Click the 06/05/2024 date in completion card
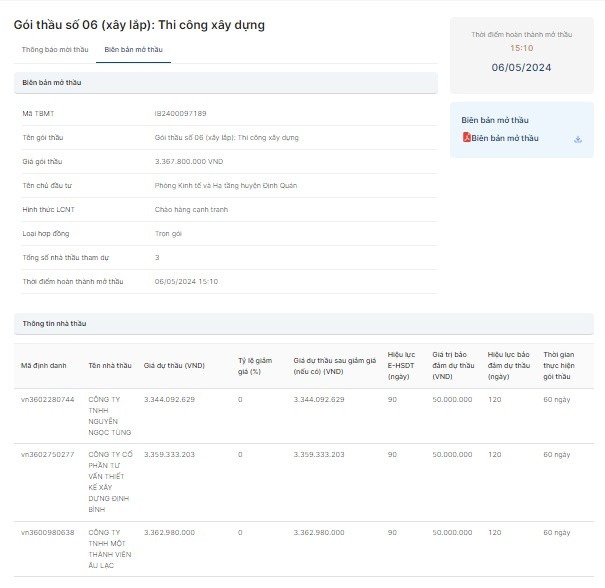 521,68
